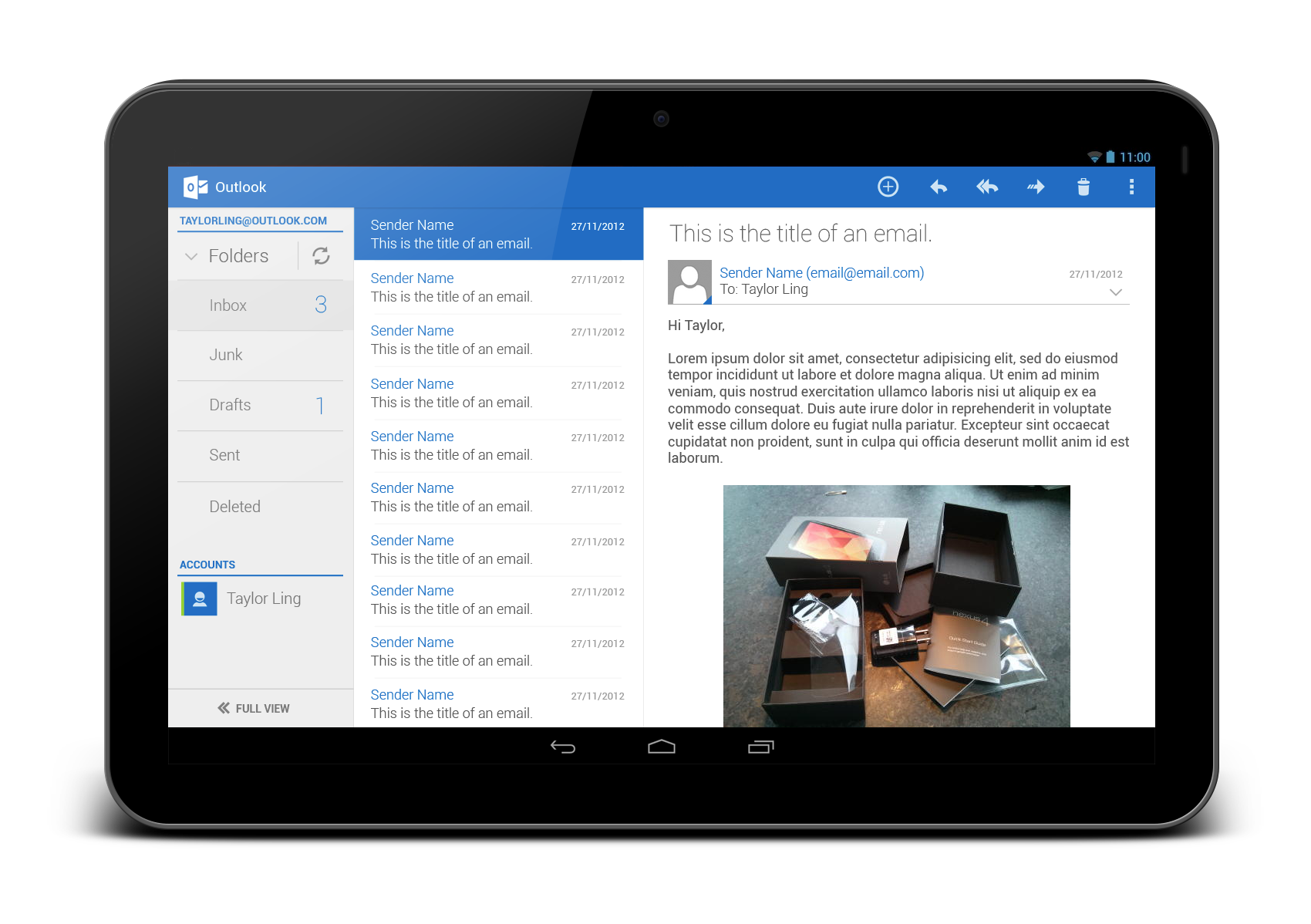Collapse the Folders list chevron

pyautogui.click(x=191, y=256)
